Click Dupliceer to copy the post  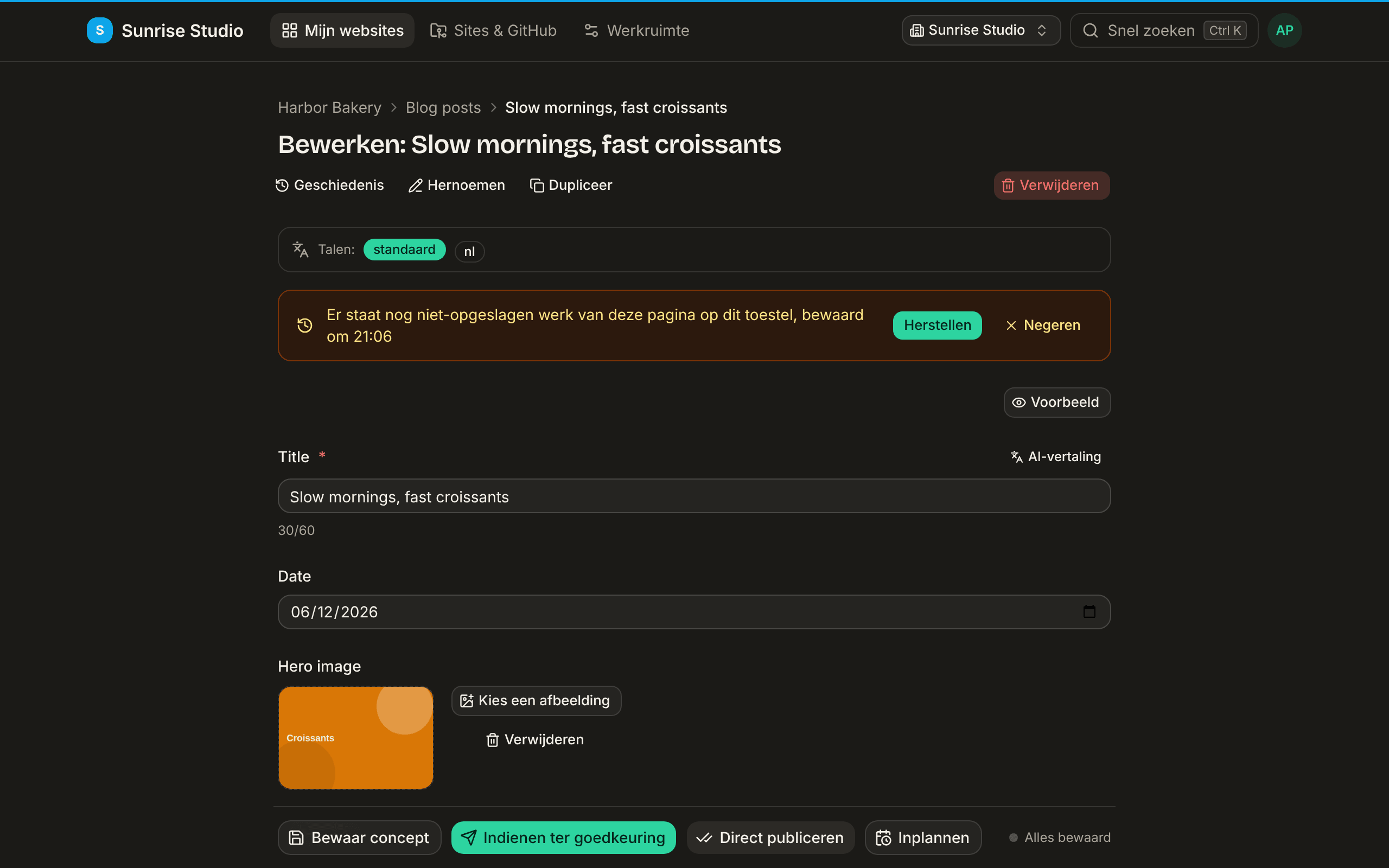pyautogui.click(x=571, y=185)
